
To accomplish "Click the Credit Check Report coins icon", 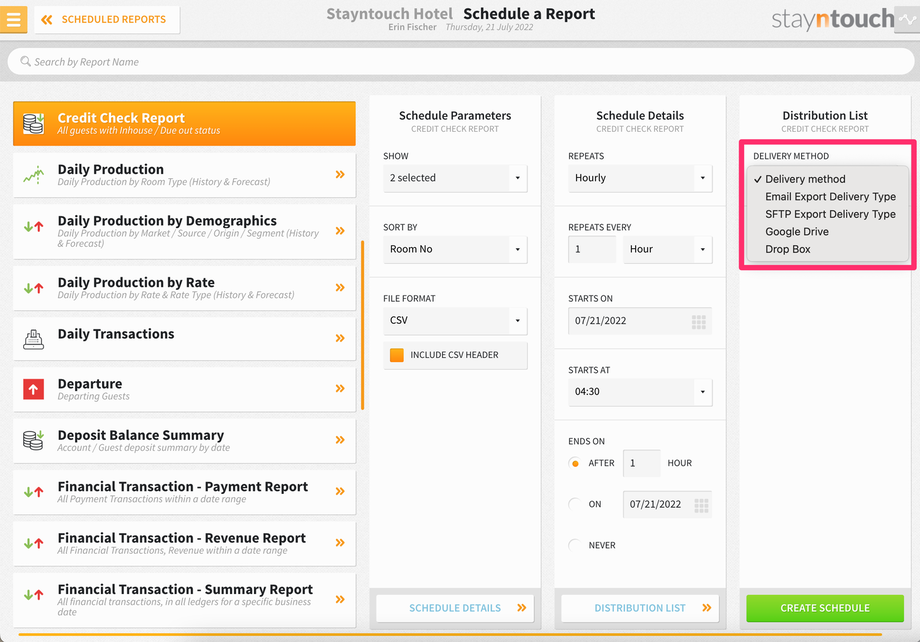I will tap(33, 123).
